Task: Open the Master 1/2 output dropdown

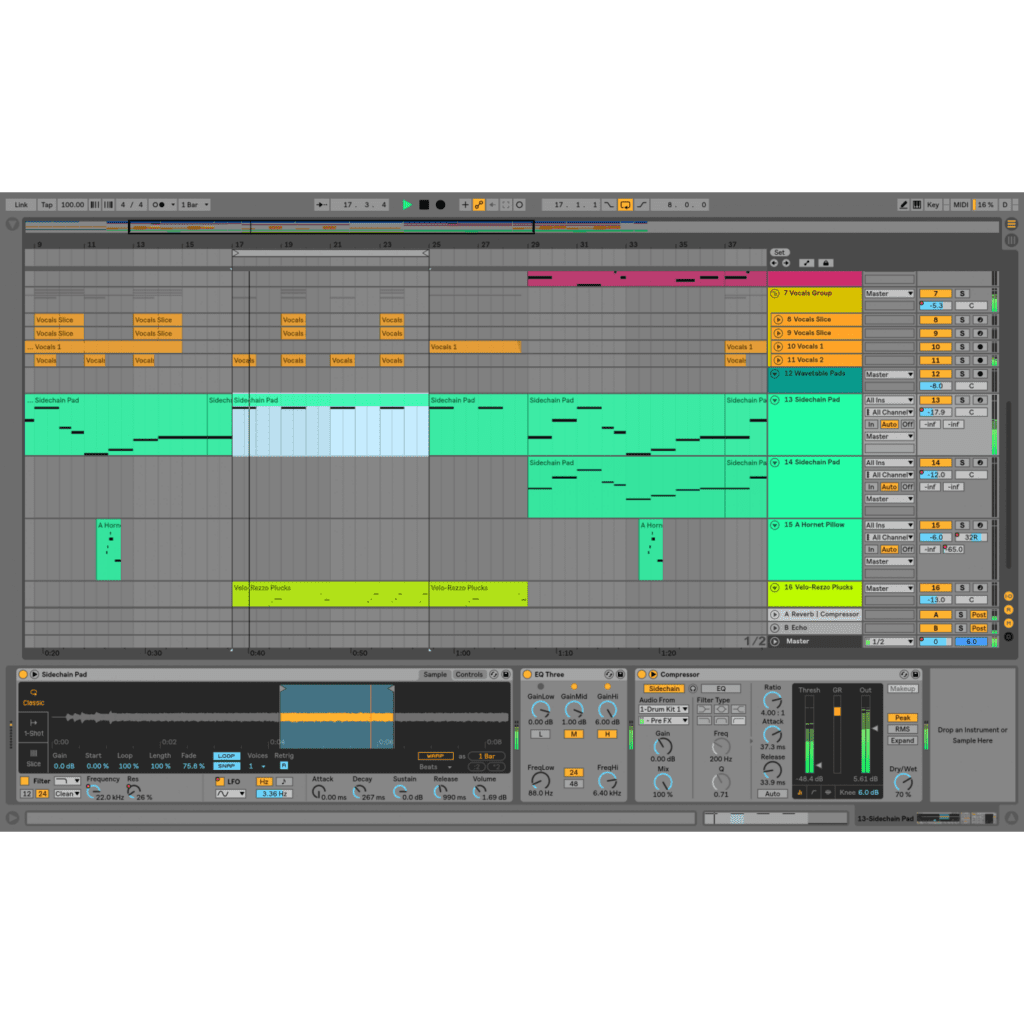Action: (x=889, y=642)
